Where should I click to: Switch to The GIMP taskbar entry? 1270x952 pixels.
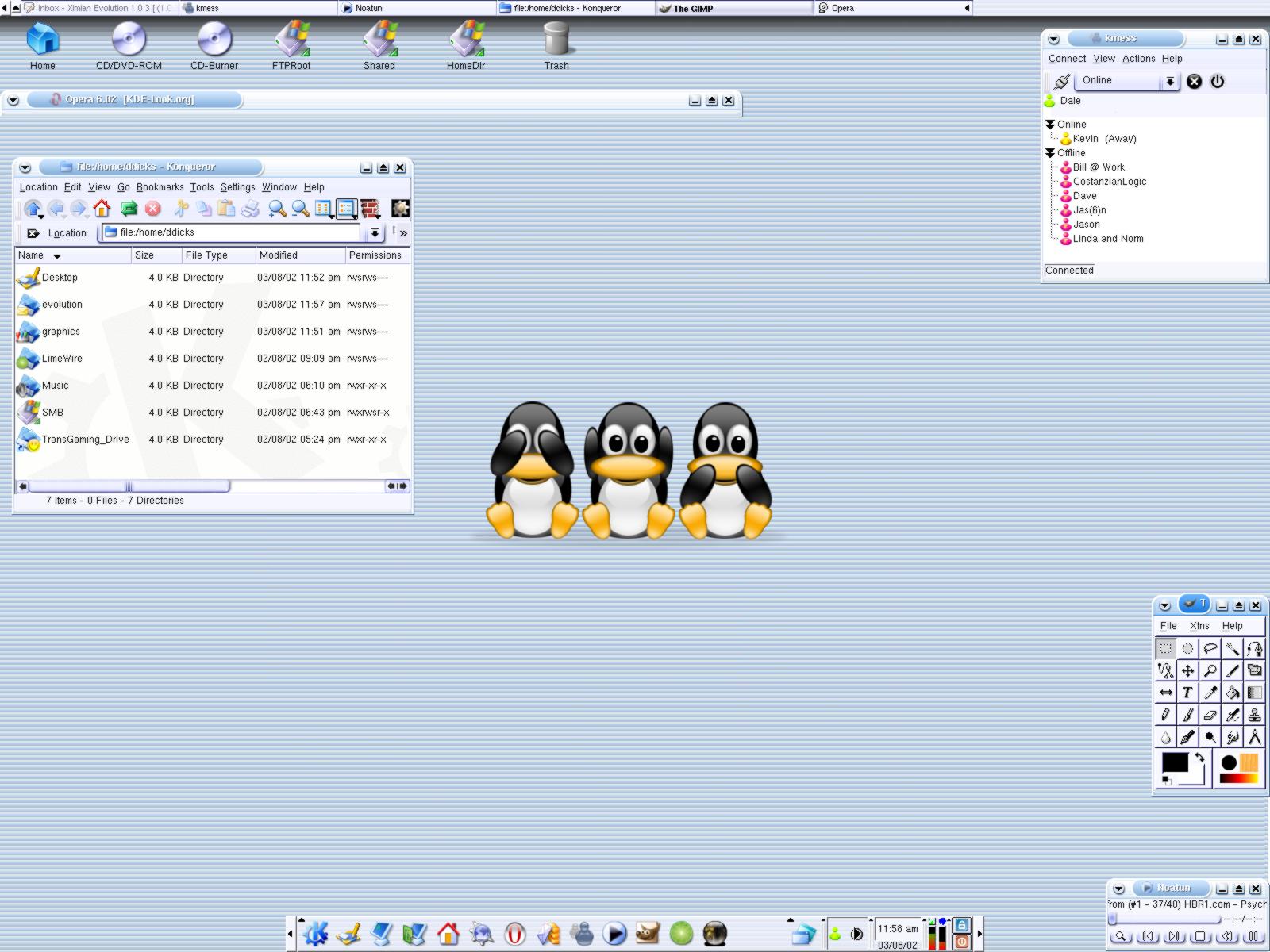coord(733,8)
